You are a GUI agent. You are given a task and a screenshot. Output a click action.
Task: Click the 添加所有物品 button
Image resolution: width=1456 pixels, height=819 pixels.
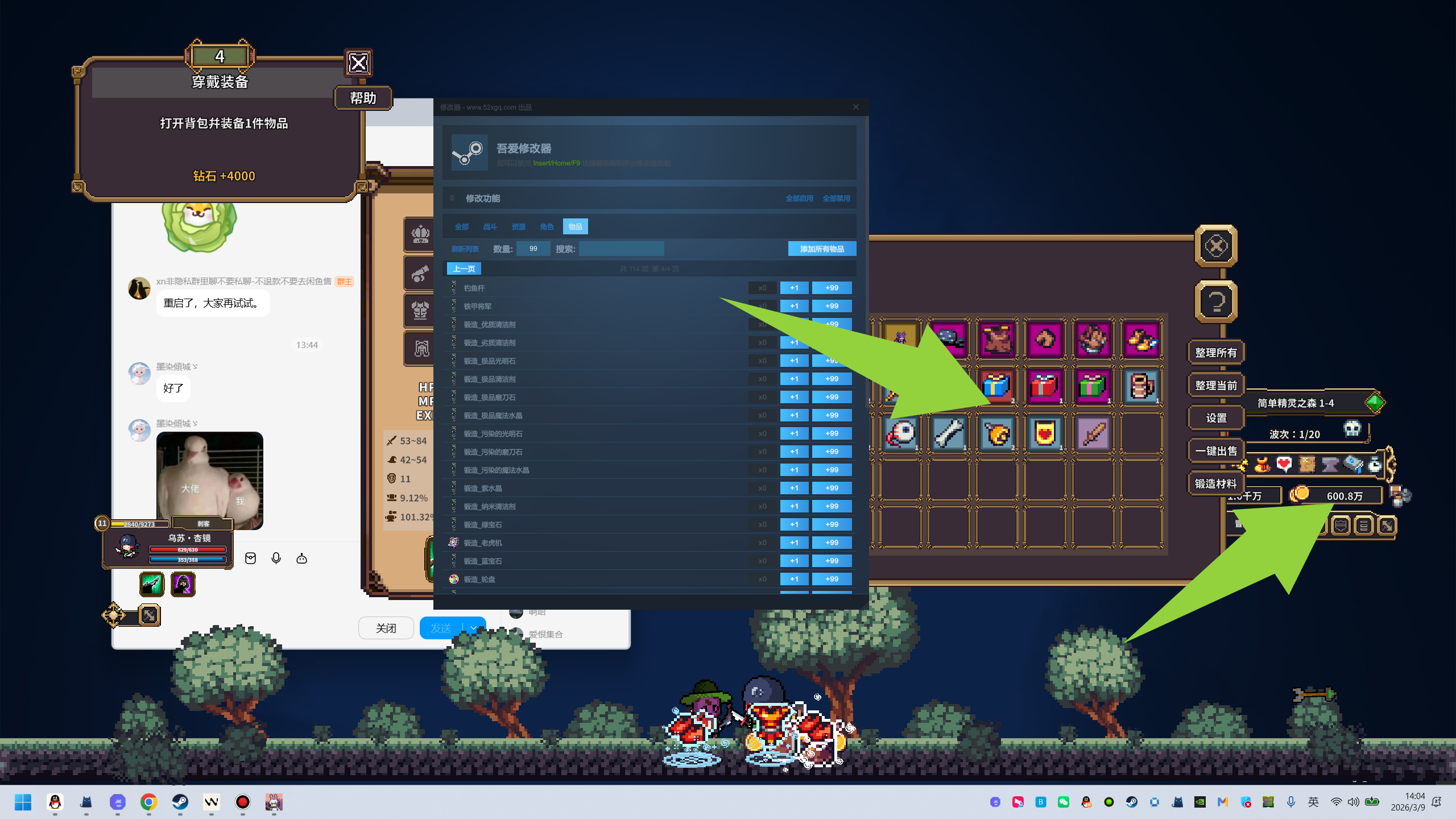pos(822,249)
